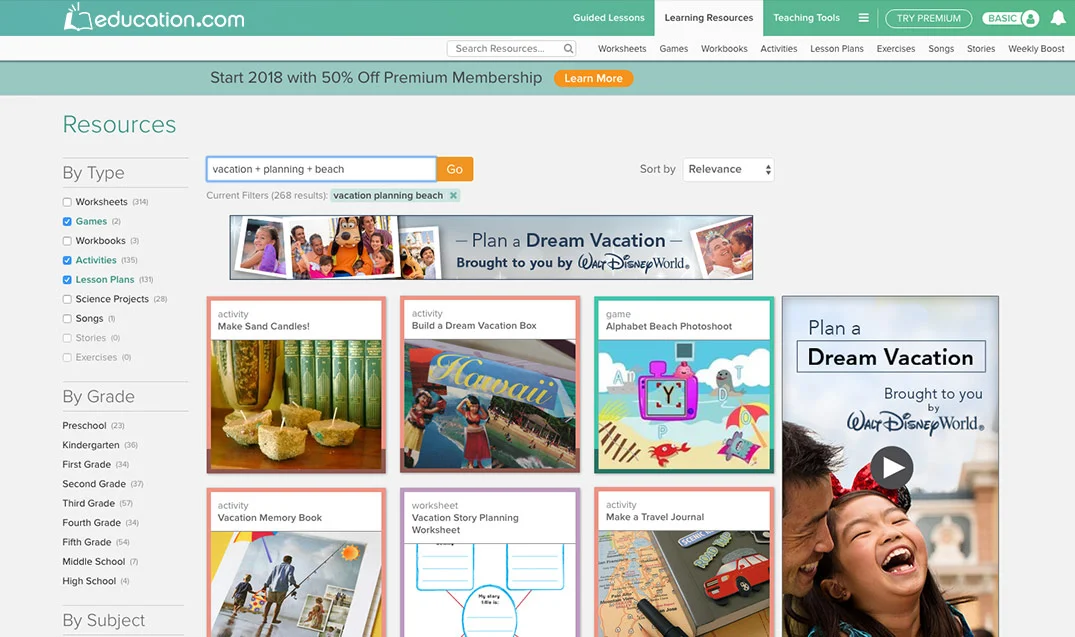Go to Worksheets in the sub-navigation
This screenshot has width=1075, height=637.
click(x=622, y=49)
